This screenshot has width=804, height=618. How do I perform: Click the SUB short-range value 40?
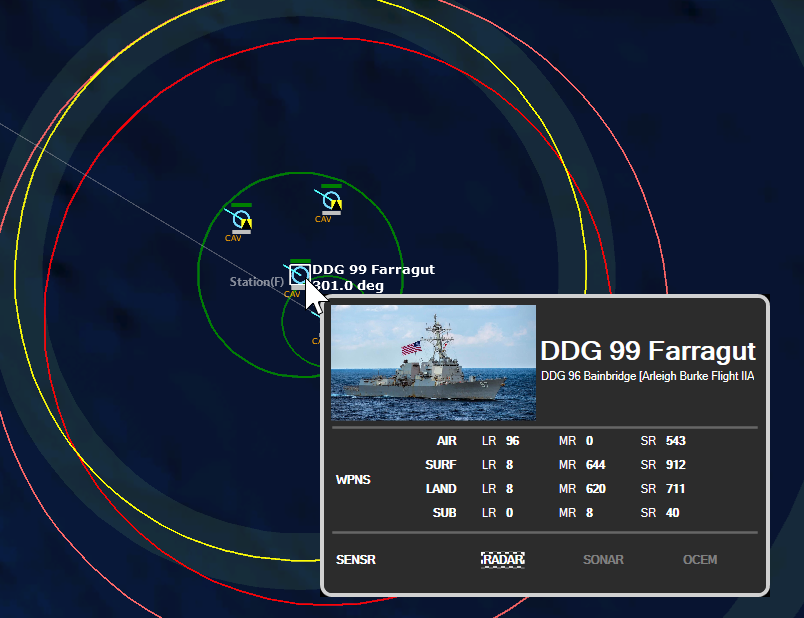(x=672, y=513)
